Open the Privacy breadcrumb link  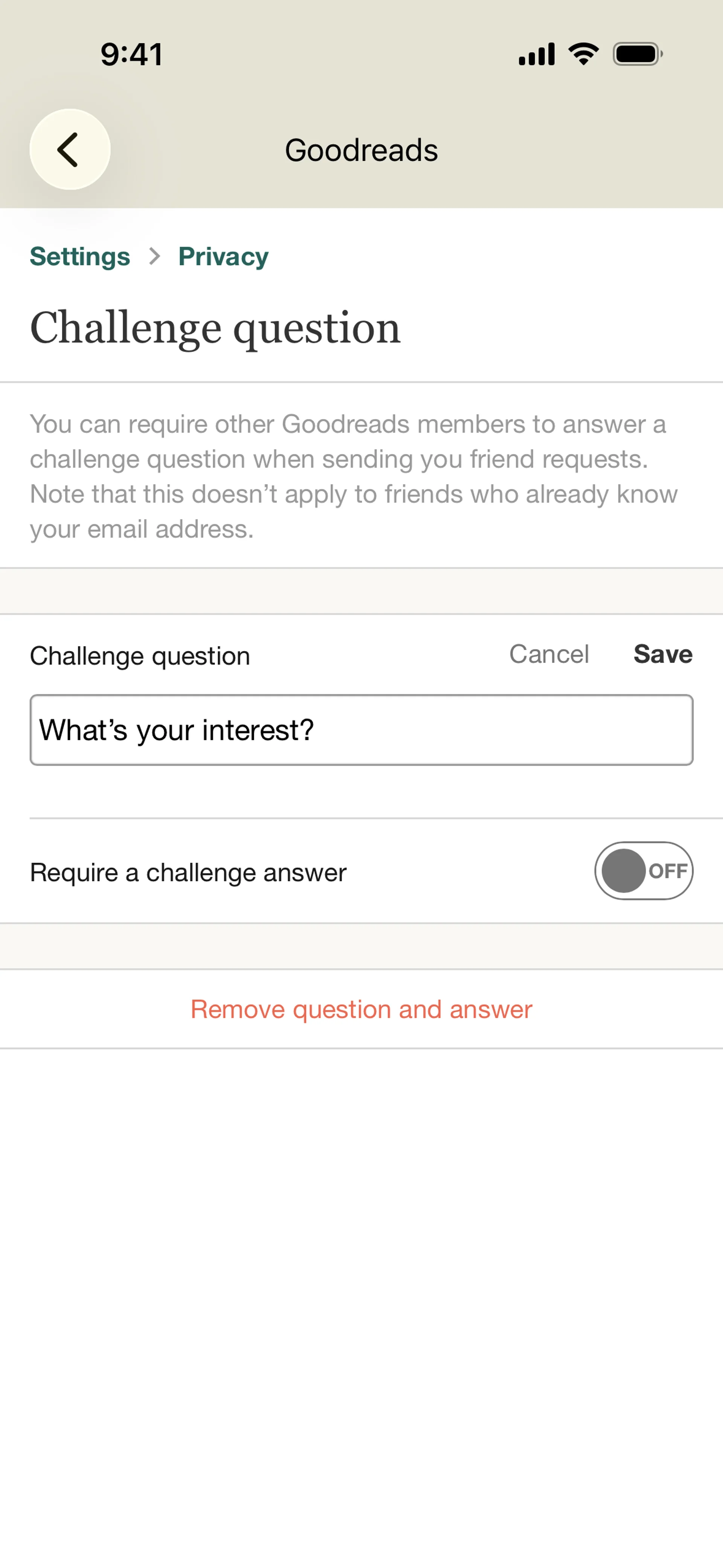click(223, 256)
